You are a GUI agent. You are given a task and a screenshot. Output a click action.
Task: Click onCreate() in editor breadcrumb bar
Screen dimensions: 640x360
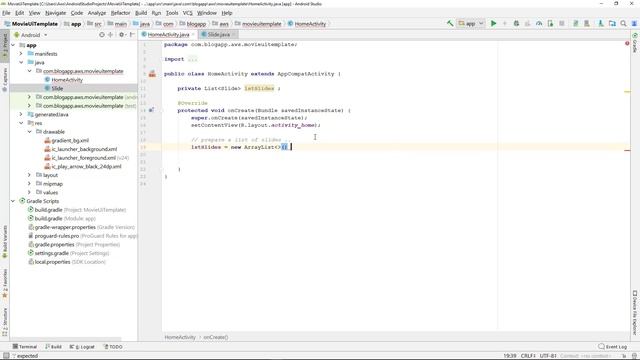click(x=216, y=337)
